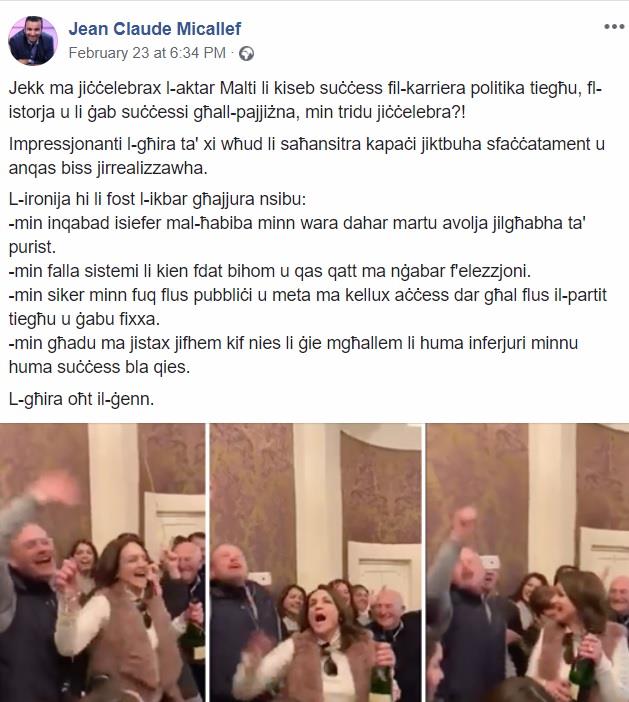Click the paragraph starting with "Jekk ma jiċċelebrax"
Screen dimensions: 629x702
tap(304, 100)
